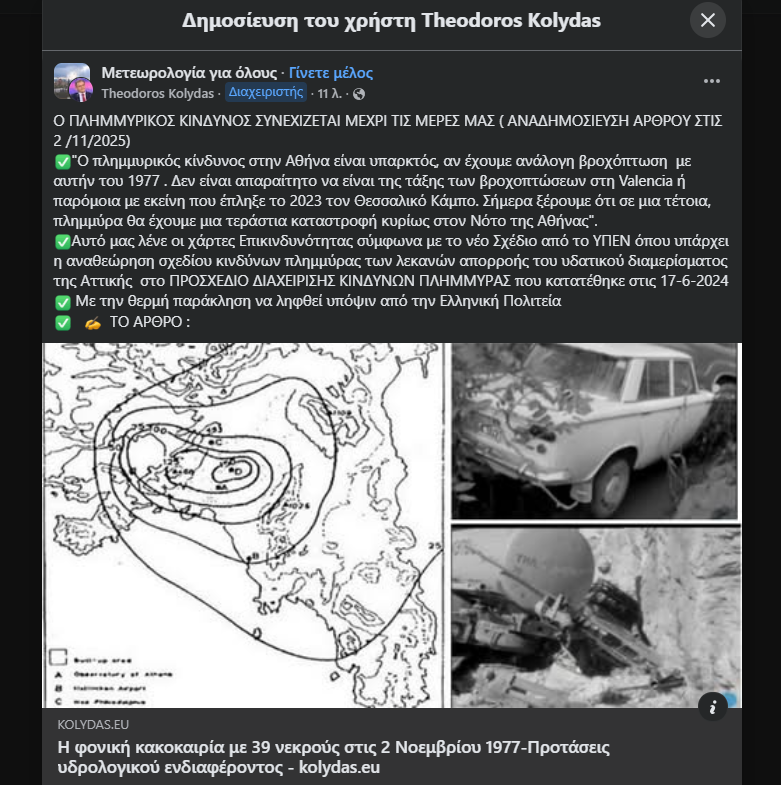Viewport: 781px width, 785px height.
Task: Open article titled Η φονική κακοκαιρία με 39 νεκρούς
Action: click(333, 757)
